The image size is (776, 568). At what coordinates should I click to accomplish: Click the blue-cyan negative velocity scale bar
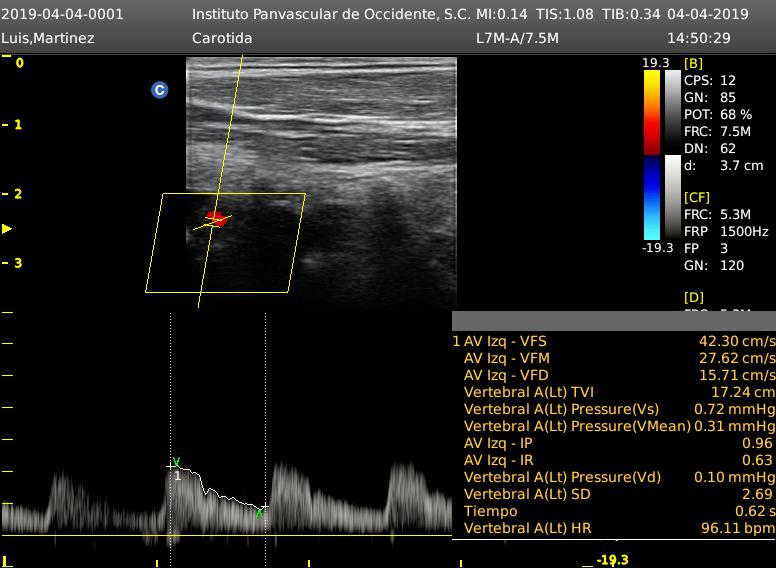click(x=652, y=198)
